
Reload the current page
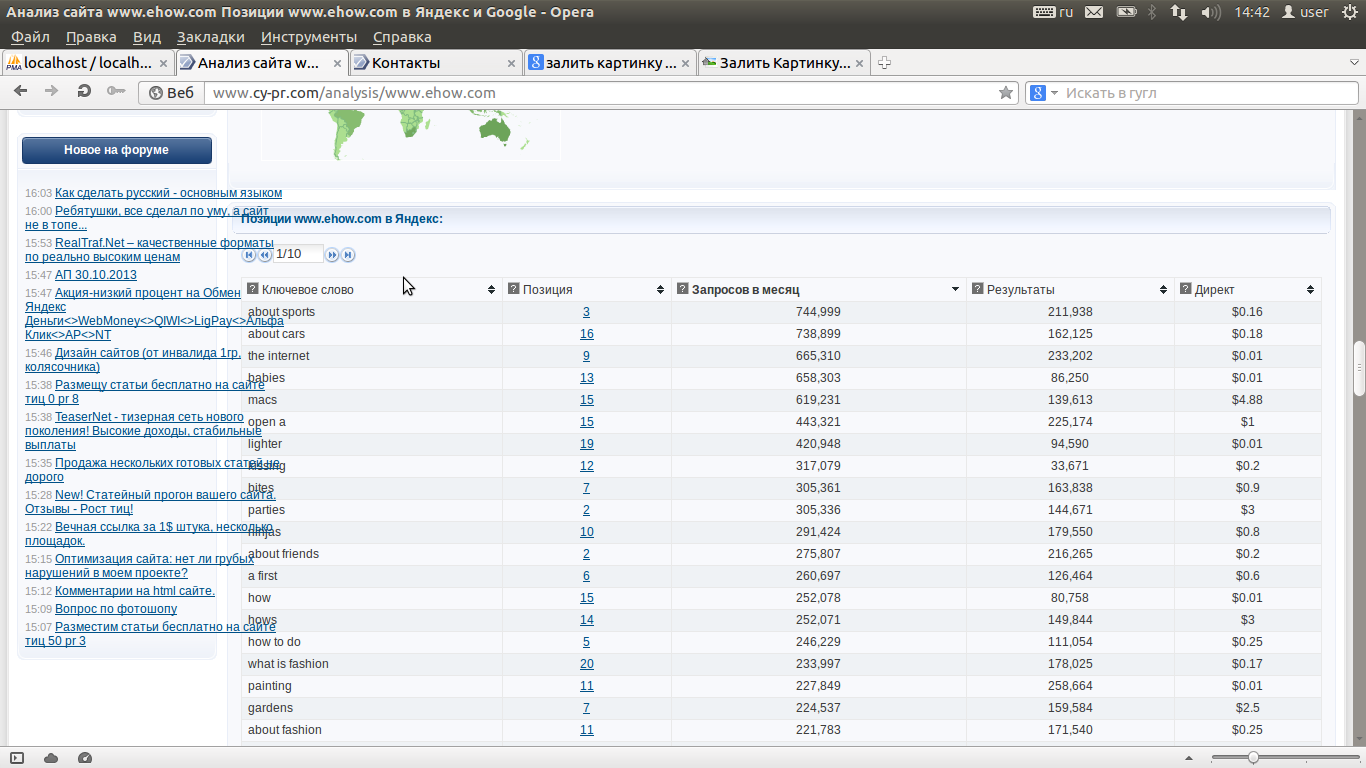pos(84,92)
